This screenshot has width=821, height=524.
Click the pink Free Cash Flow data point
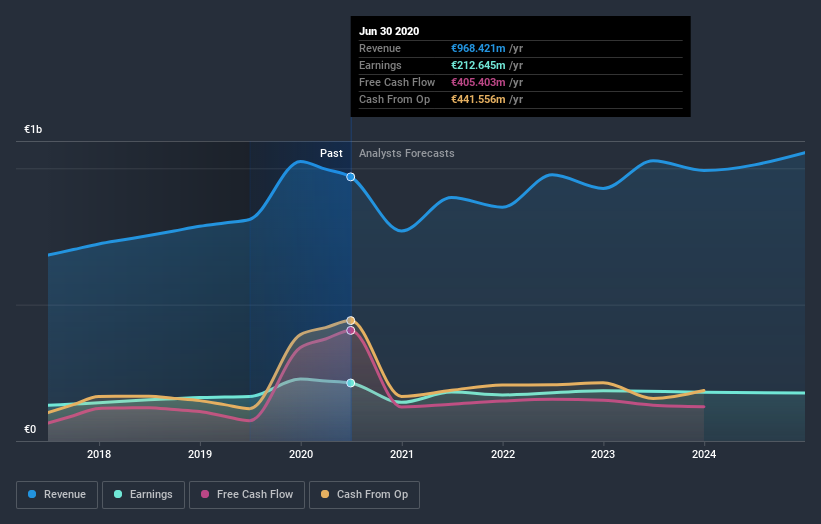351,330
